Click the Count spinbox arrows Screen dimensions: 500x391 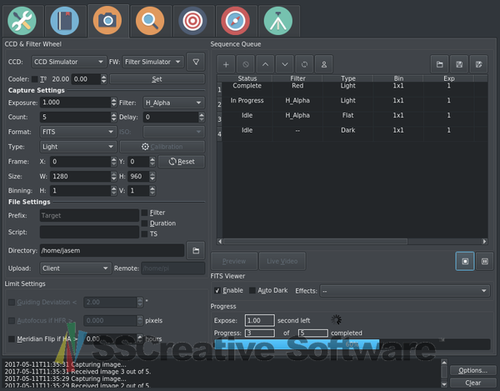coord(114,117)
